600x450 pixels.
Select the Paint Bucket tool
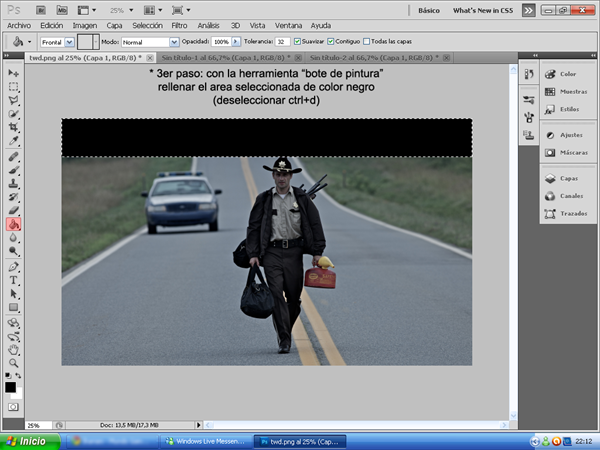coord(14,225)
